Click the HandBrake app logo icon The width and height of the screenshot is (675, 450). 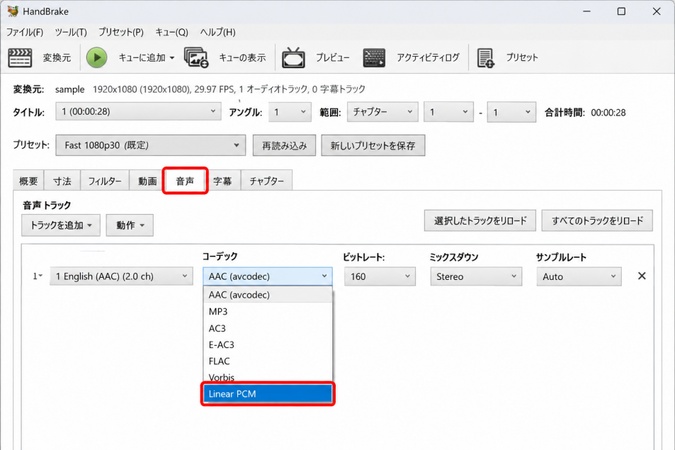(x=12, y=11)
